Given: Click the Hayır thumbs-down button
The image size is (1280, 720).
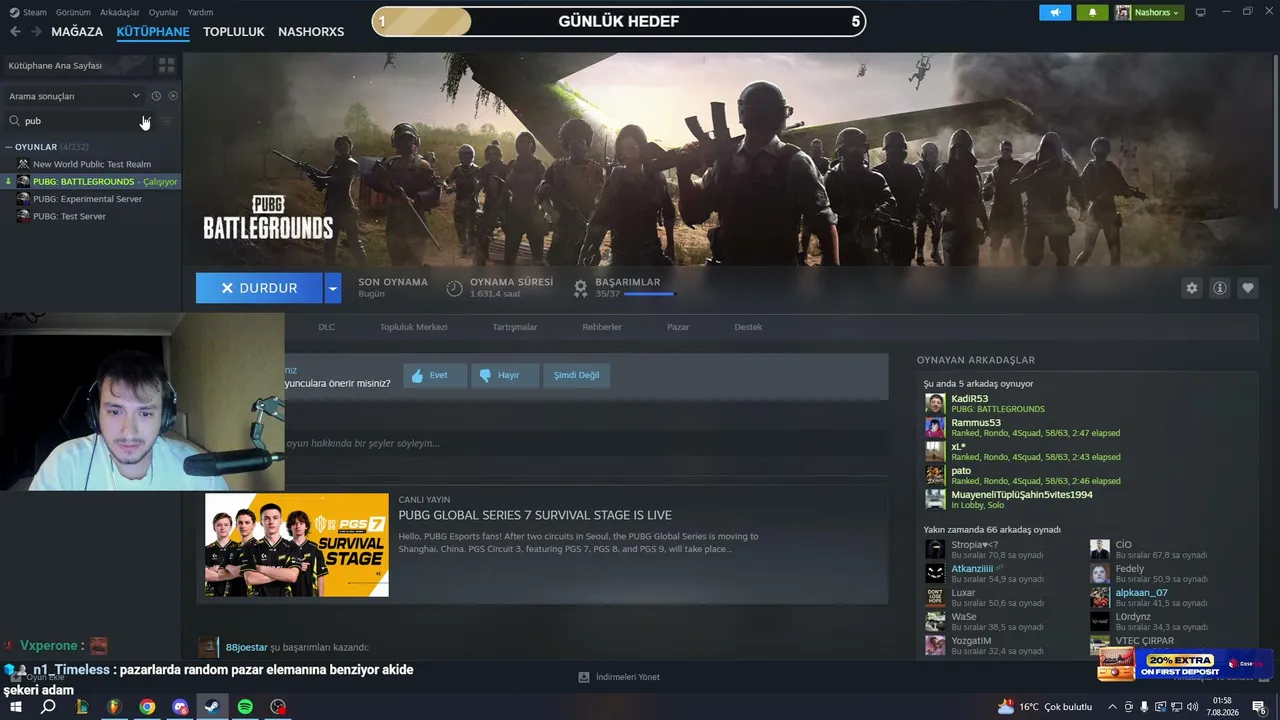Looking at the screenshot, I should (x=505, y=375).
